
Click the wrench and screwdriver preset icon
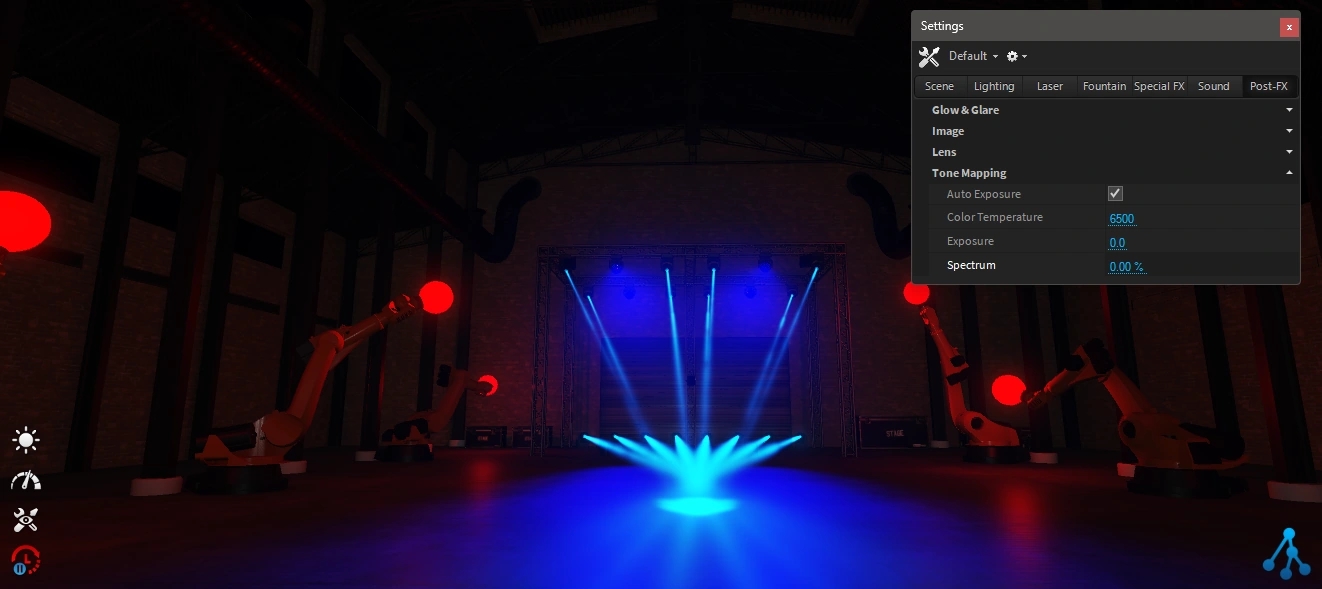click(x=929, y=57)
